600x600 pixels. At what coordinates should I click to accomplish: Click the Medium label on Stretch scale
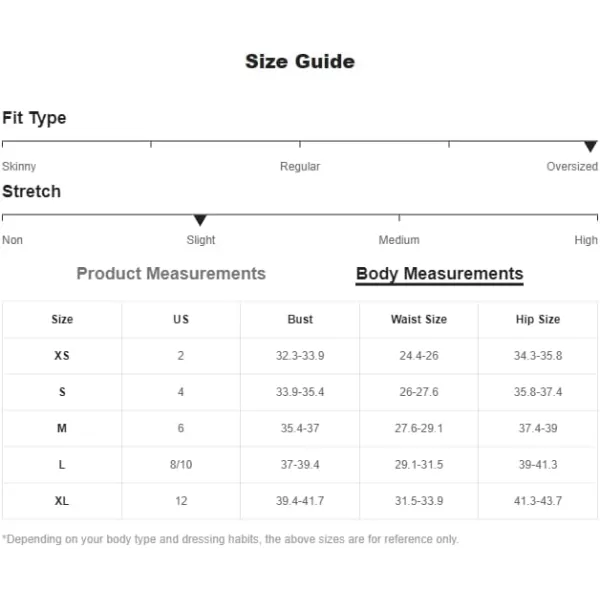399,240
